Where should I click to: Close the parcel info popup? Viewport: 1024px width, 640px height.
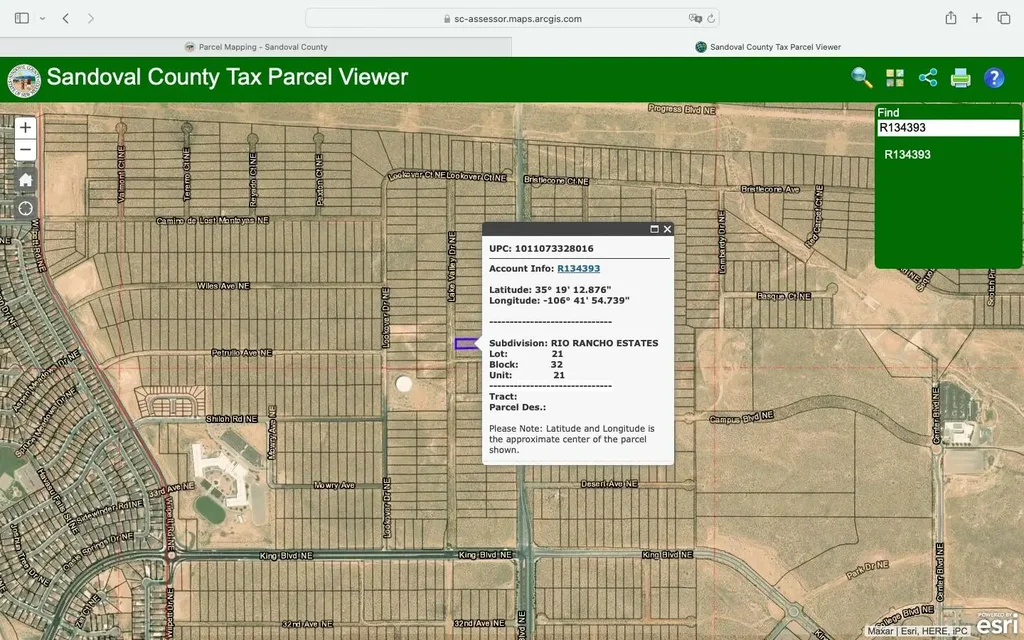click(668, 229)
